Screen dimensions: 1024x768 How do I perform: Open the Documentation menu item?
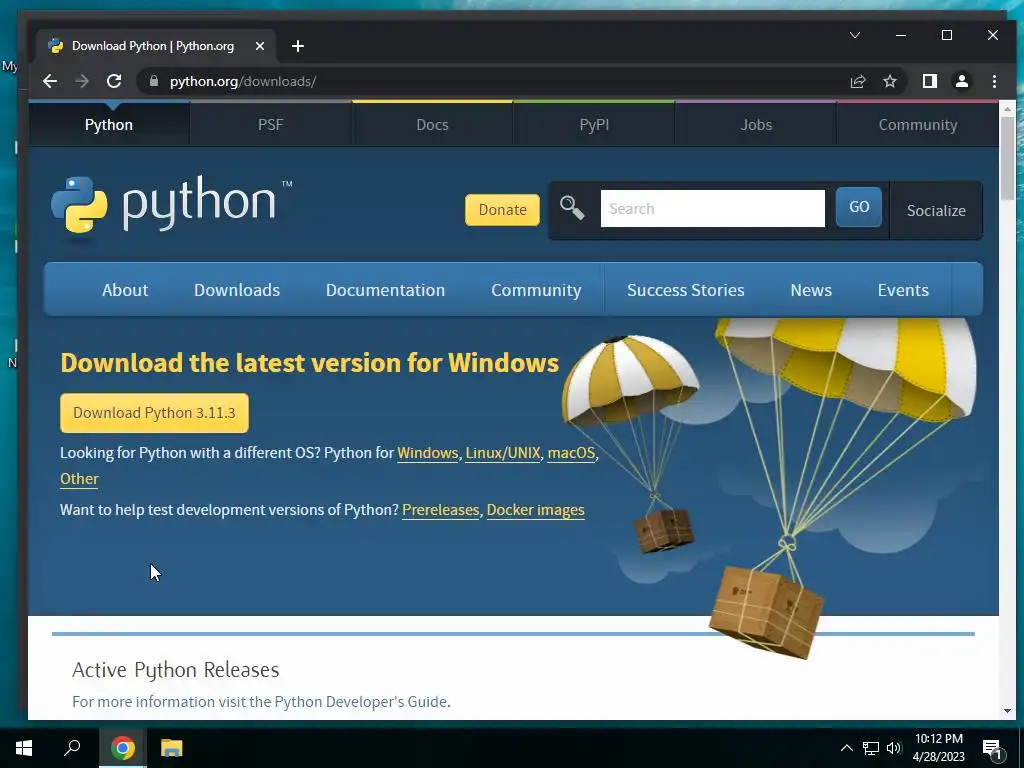(x=385, y=290)
